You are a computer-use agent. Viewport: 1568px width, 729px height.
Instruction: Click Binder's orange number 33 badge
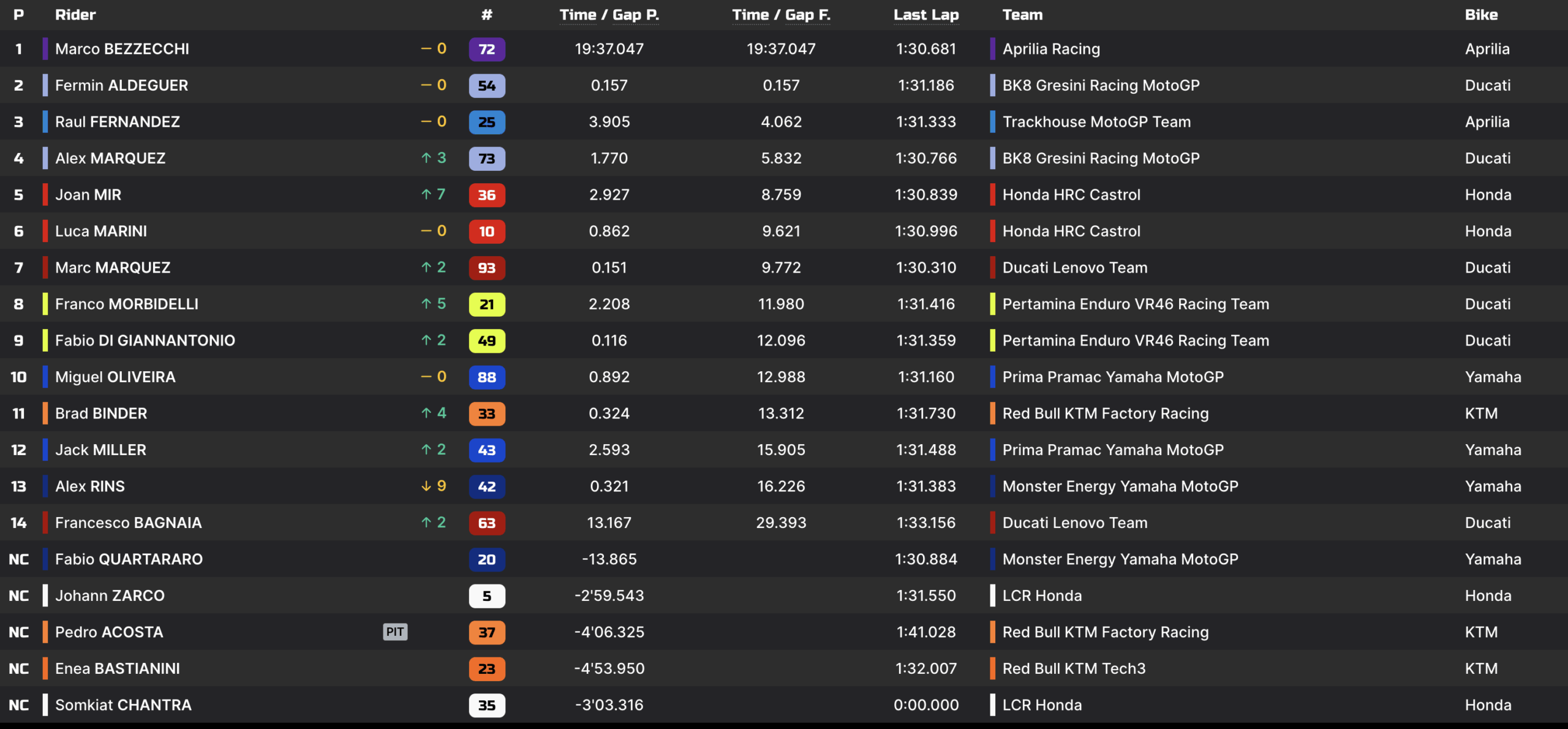coord(487,414)
